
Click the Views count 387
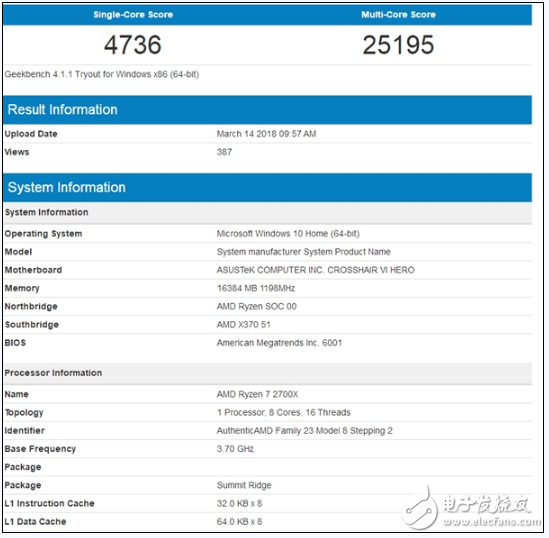click(x=224, y=152)
